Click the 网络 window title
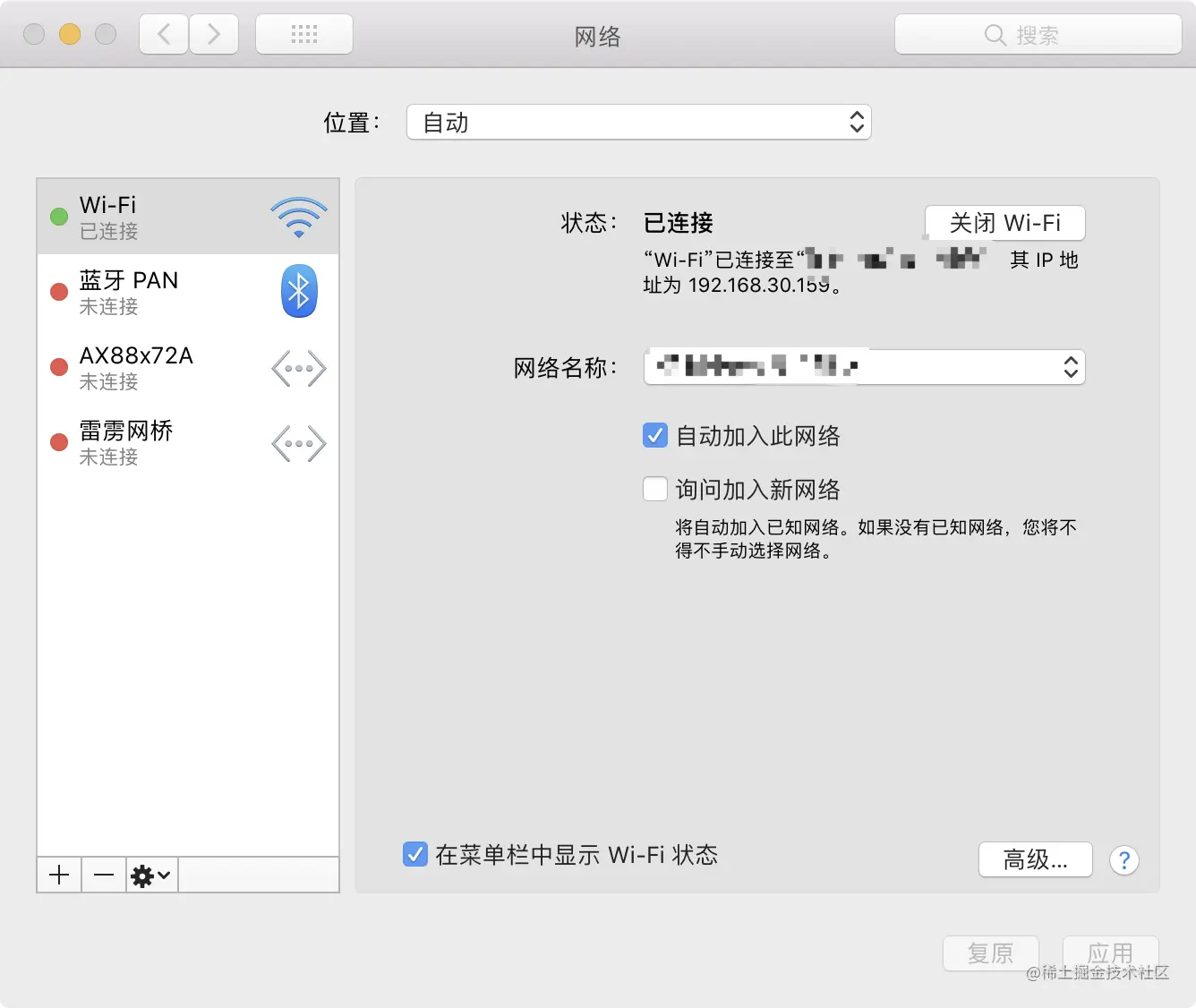This screenshot has height=1008, width=1196. point(598,37)
